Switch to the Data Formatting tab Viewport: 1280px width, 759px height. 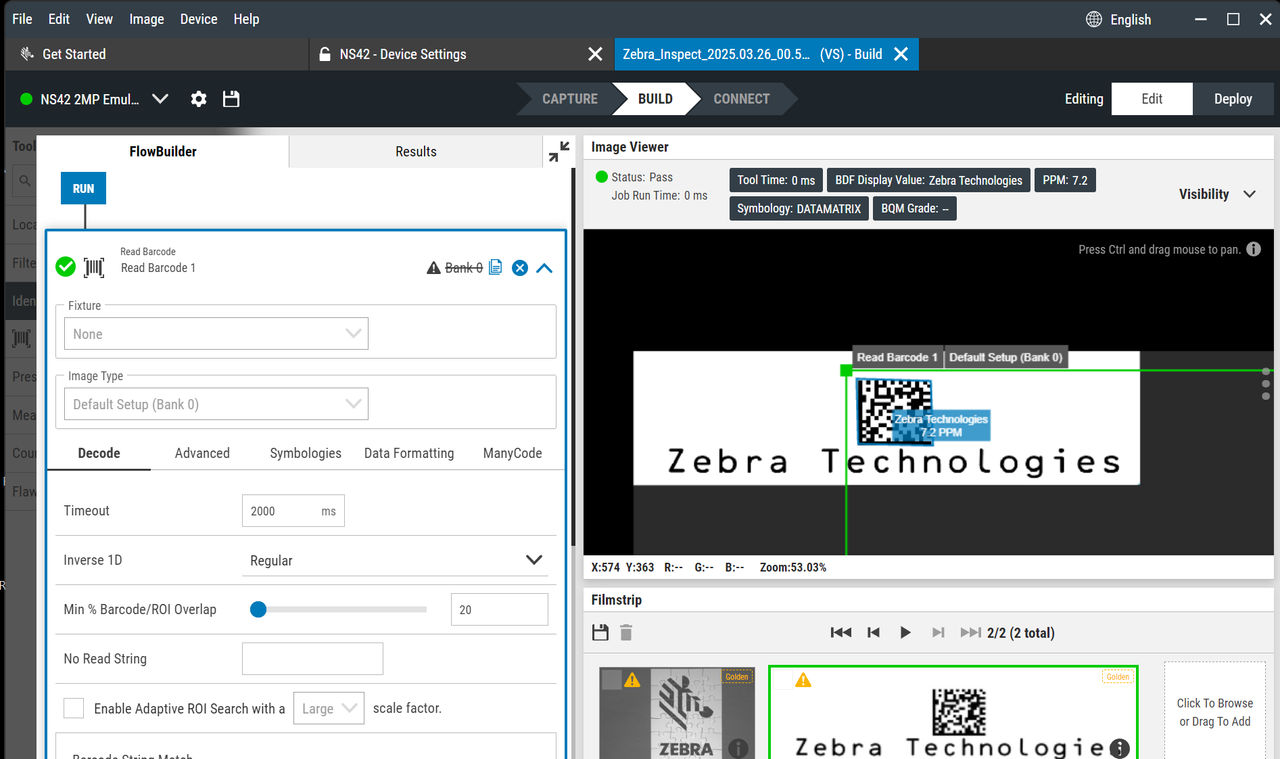(x=409, y=453)
